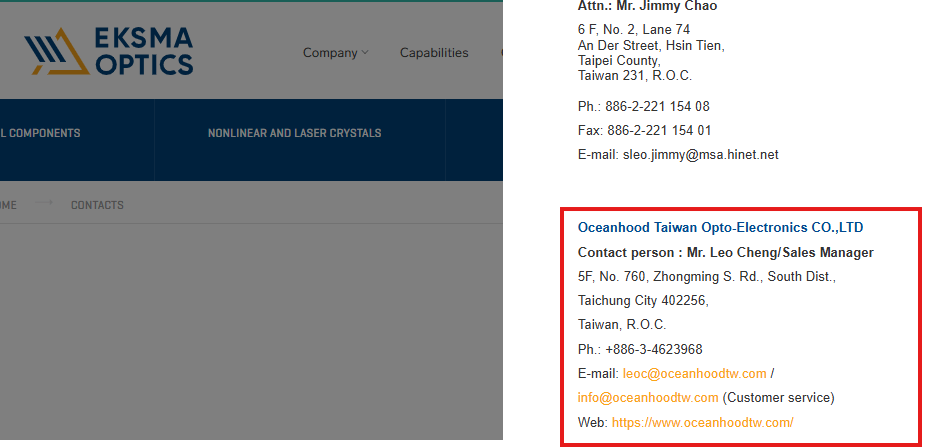The height and width of the screenshot is (447, 929).
Task: Click the EKSMA Optics triangle logo icon
Action: 53,51
